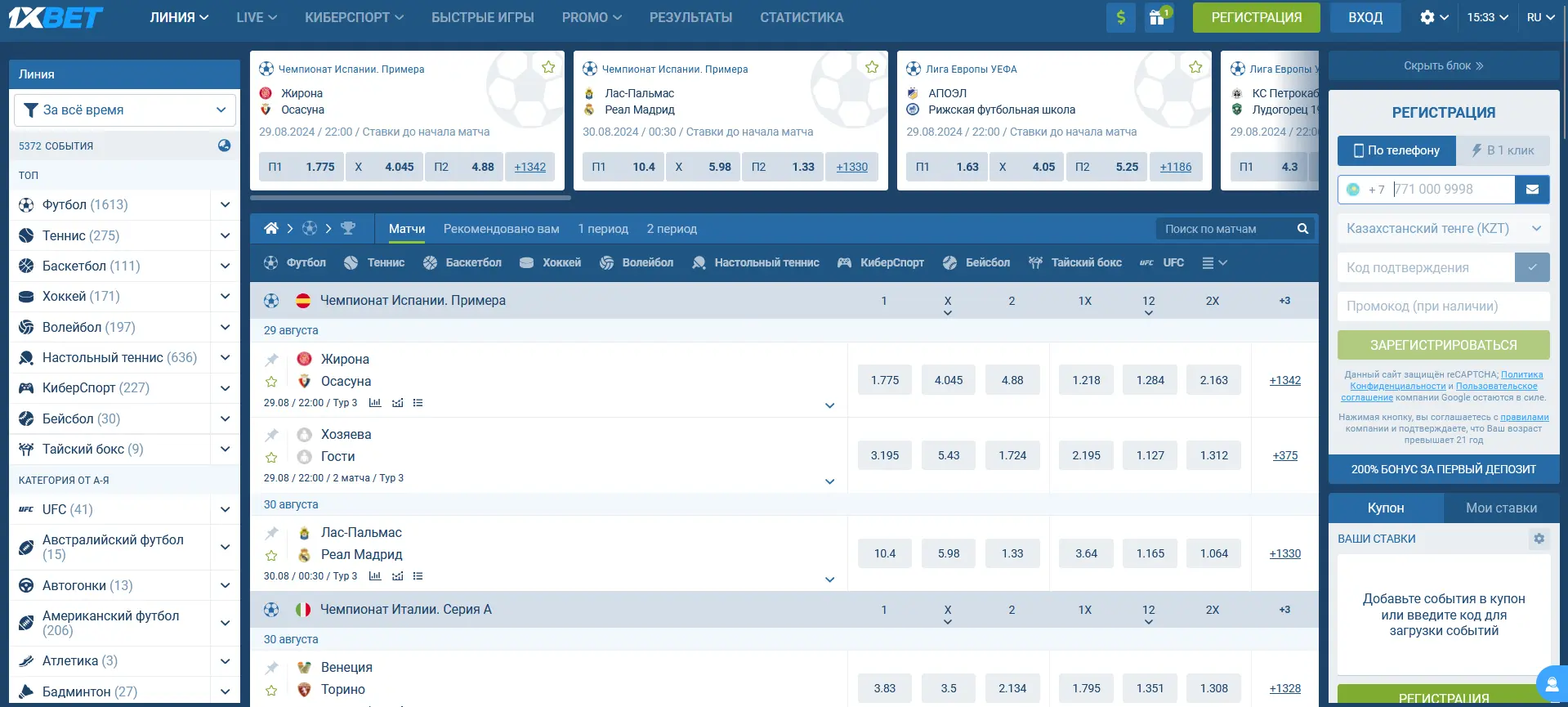
Task: Star the Жирона – Осасуна match row
Action: [x=272, y=382]
